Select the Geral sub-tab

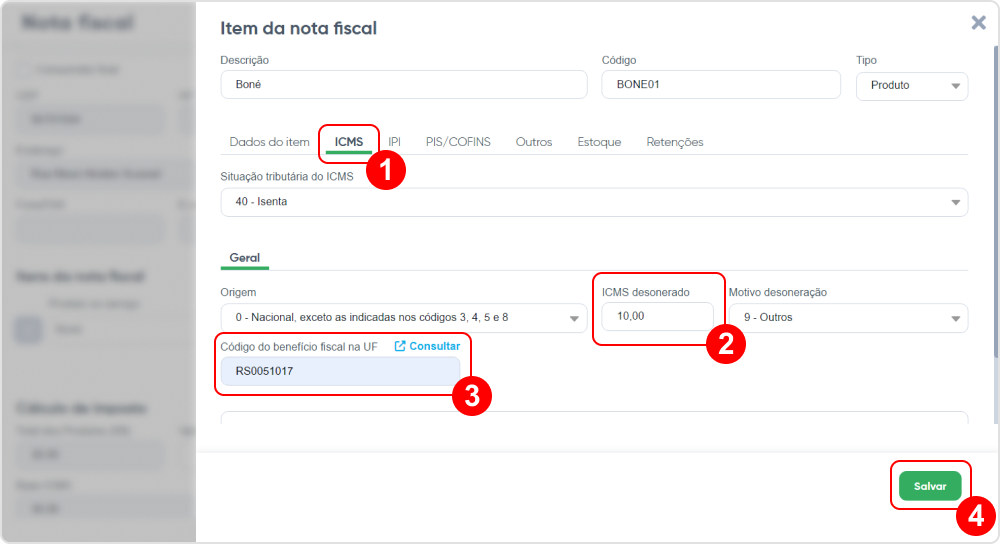(244, 258)
